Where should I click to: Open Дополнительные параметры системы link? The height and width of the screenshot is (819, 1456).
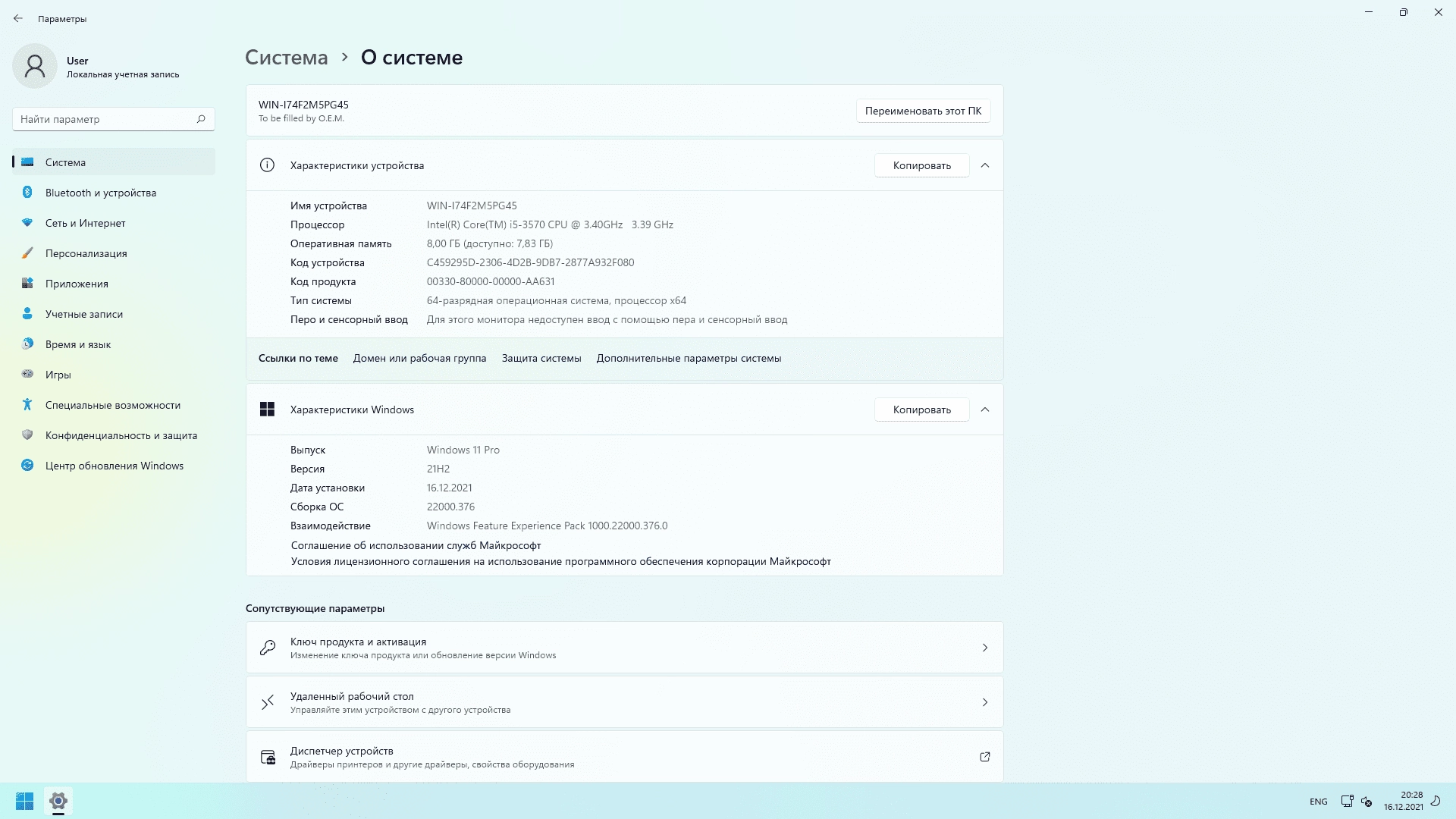(x=689, y=358)
